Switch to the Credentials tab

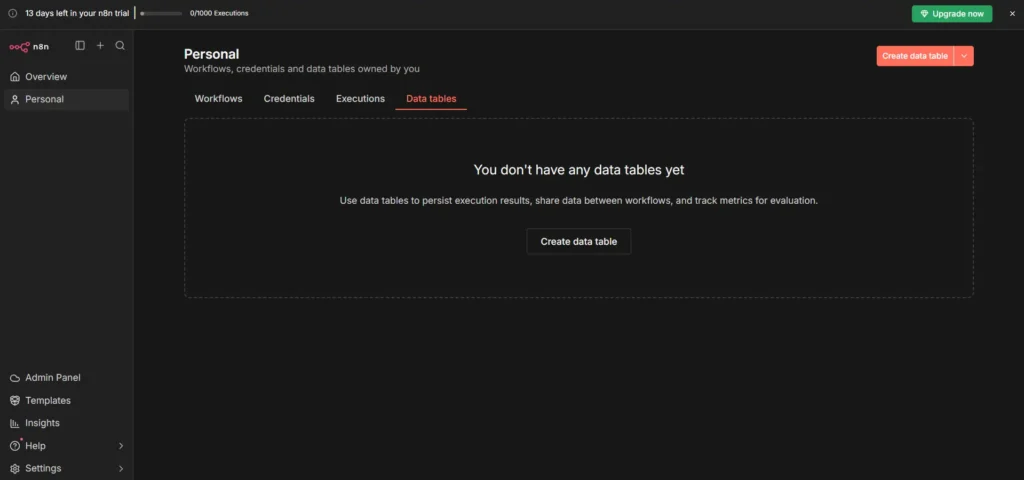[289, 99]
